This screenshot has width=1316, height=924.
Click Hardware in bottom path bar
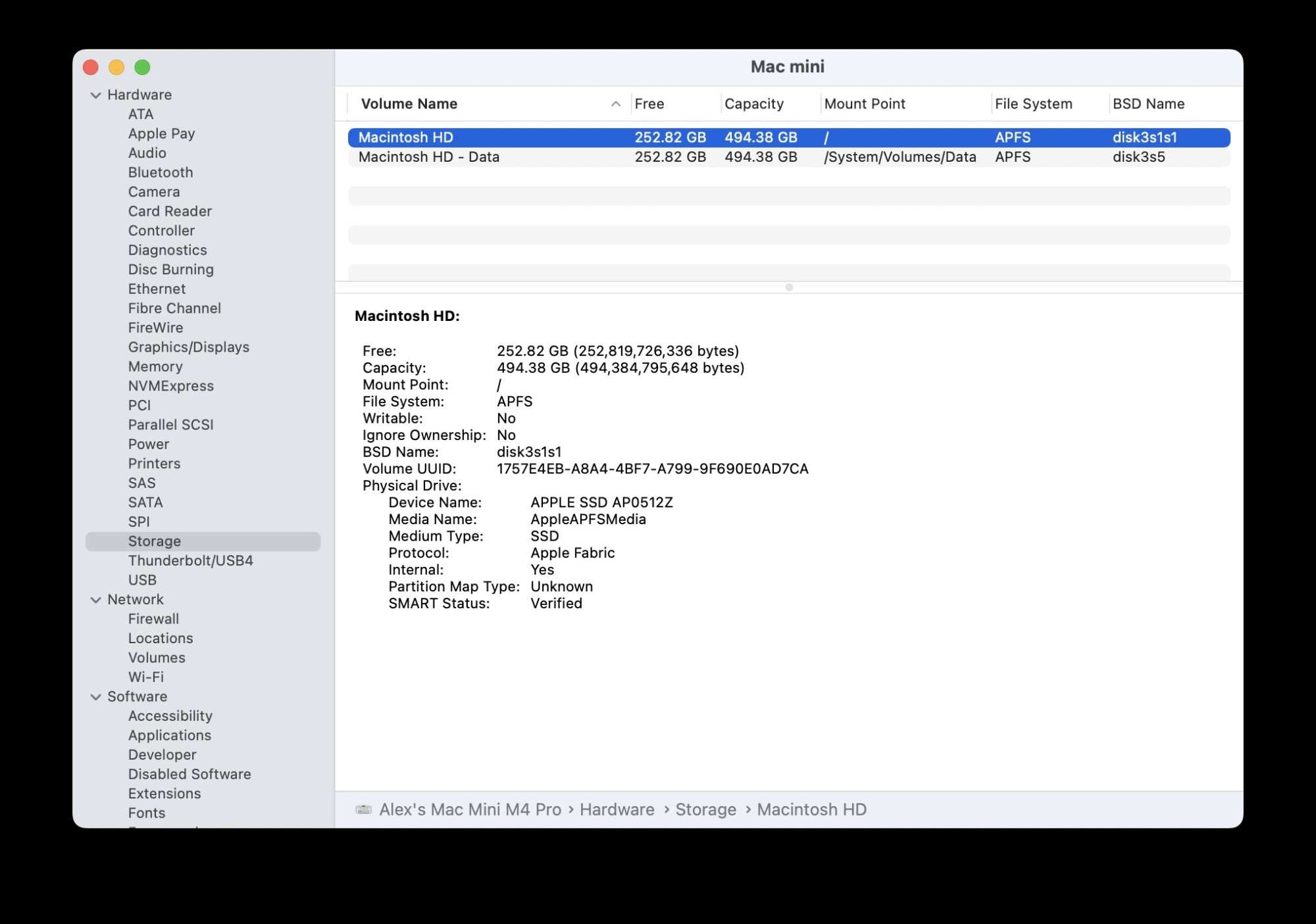pos(617,810)
